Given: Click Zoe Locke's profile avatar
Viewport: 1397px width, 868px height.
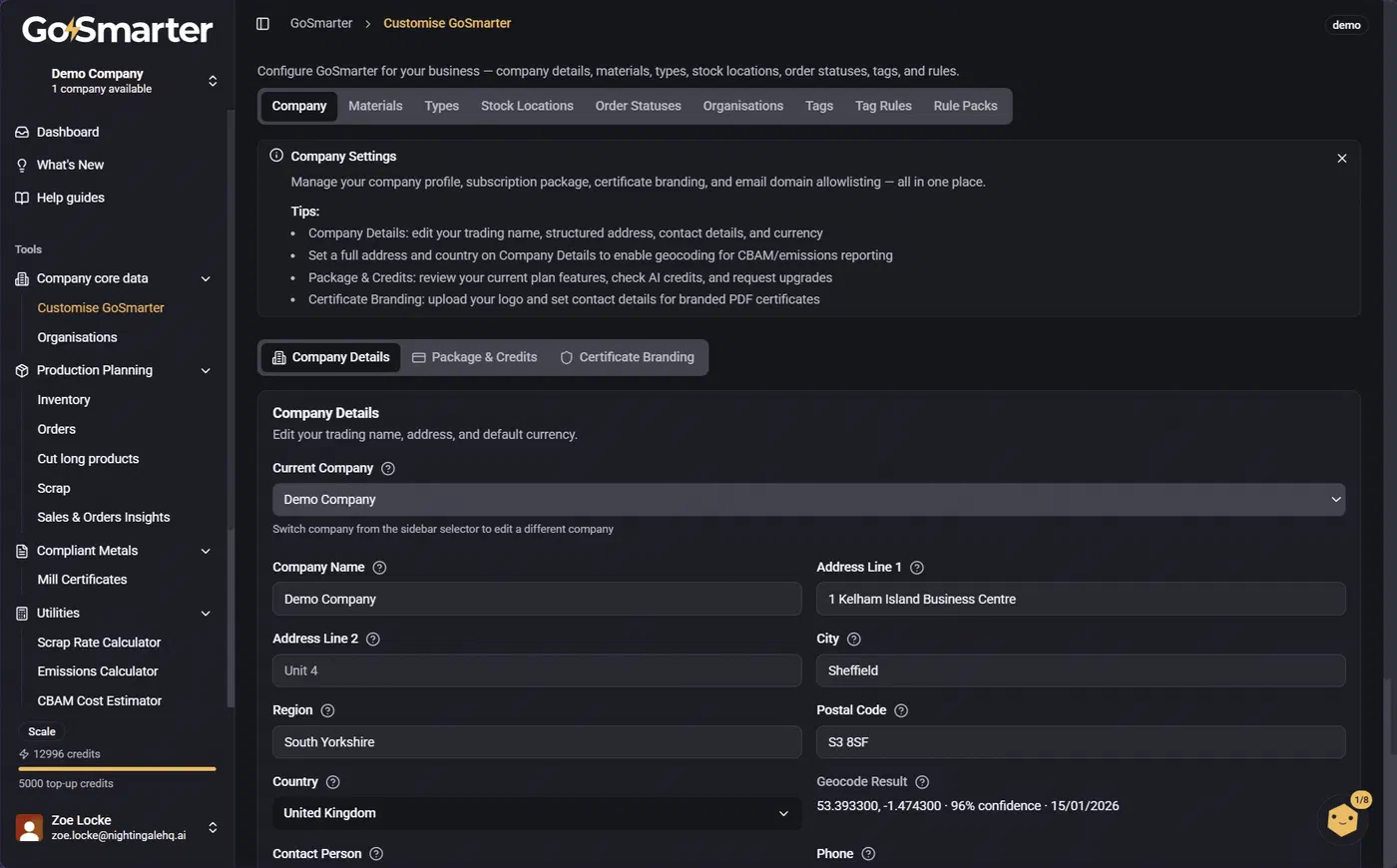Looking at the screenshot, I should (30, 827).
